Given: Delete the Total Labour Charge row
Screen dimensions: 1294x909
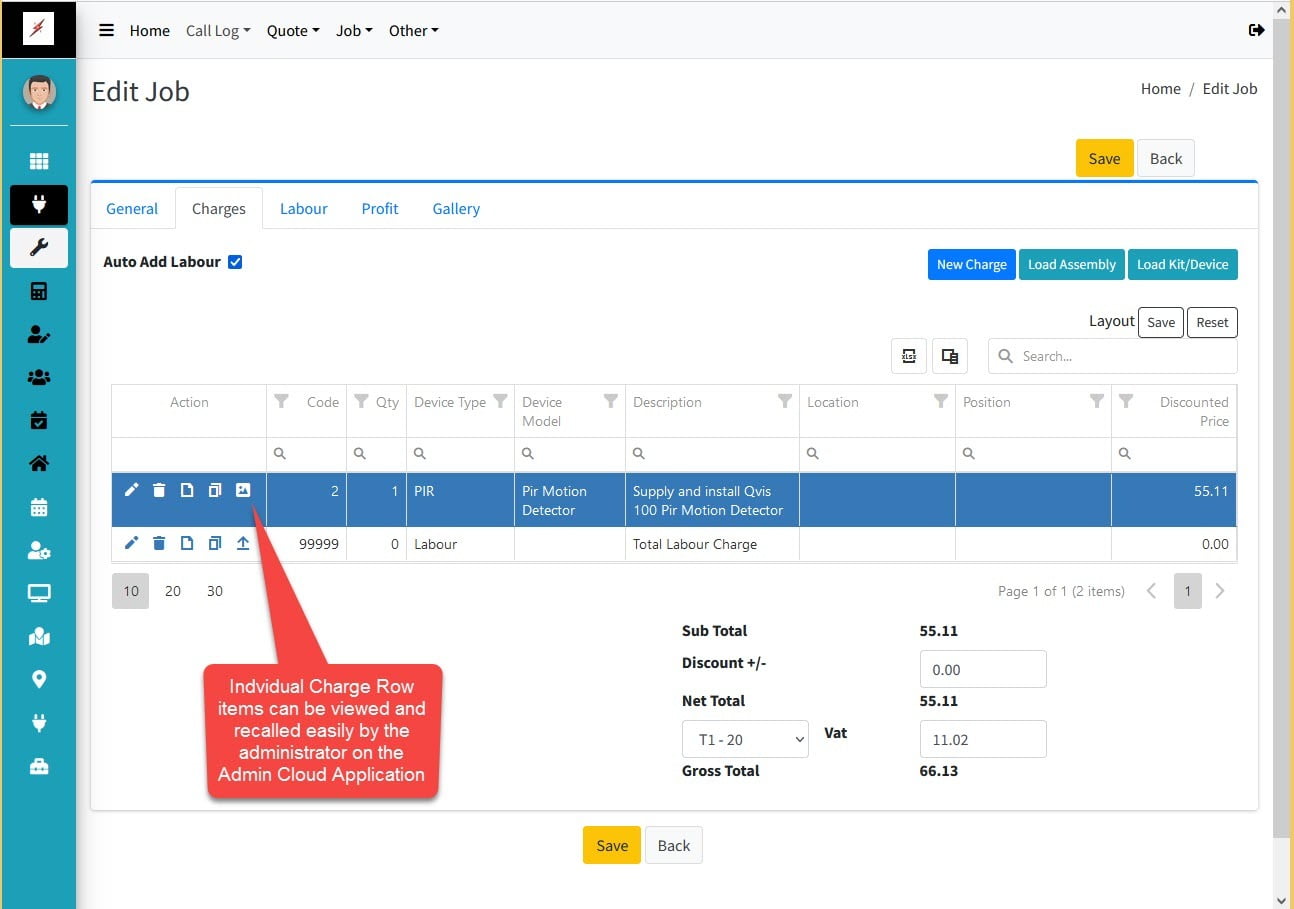Looking at the screenshot, I should [159, 544].
